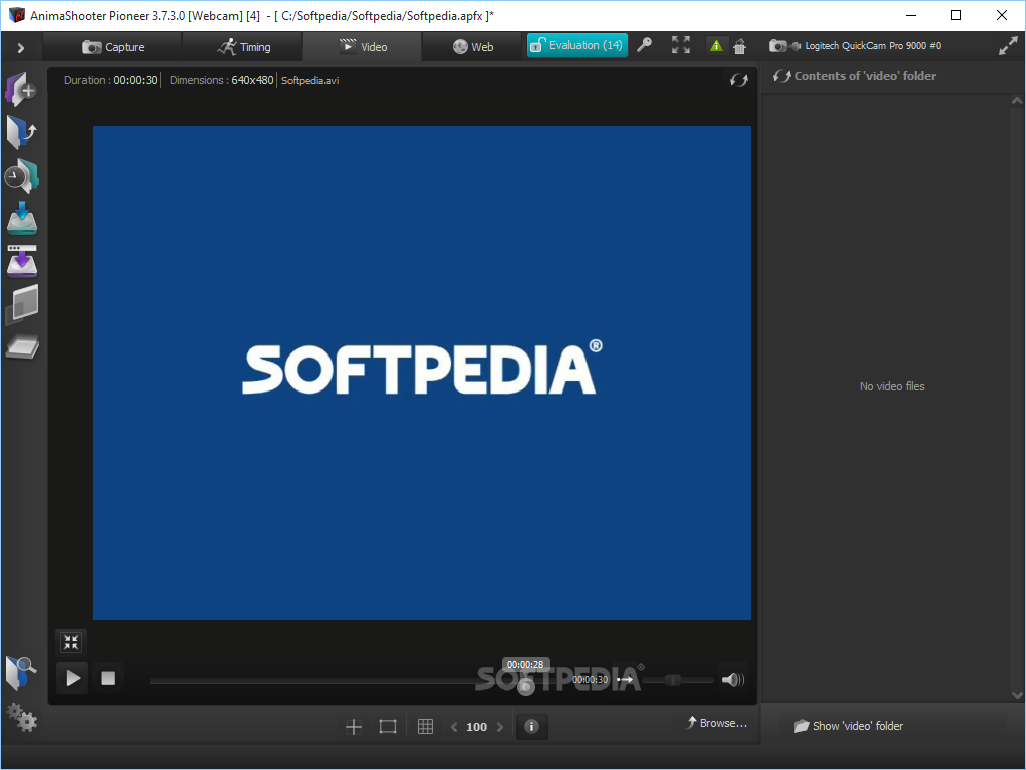Click the zoom value 100

tap(476, 727)
